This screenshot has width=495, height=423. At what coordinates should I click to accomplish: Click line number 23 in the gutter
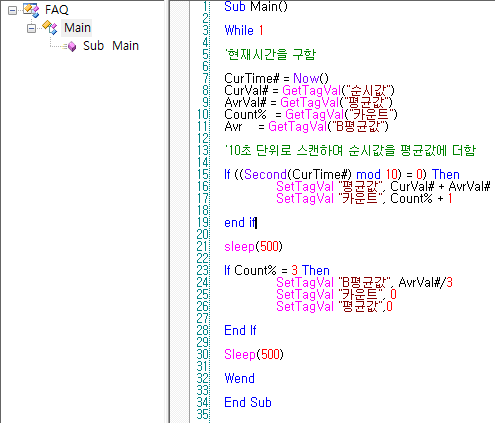click(203, 270)
